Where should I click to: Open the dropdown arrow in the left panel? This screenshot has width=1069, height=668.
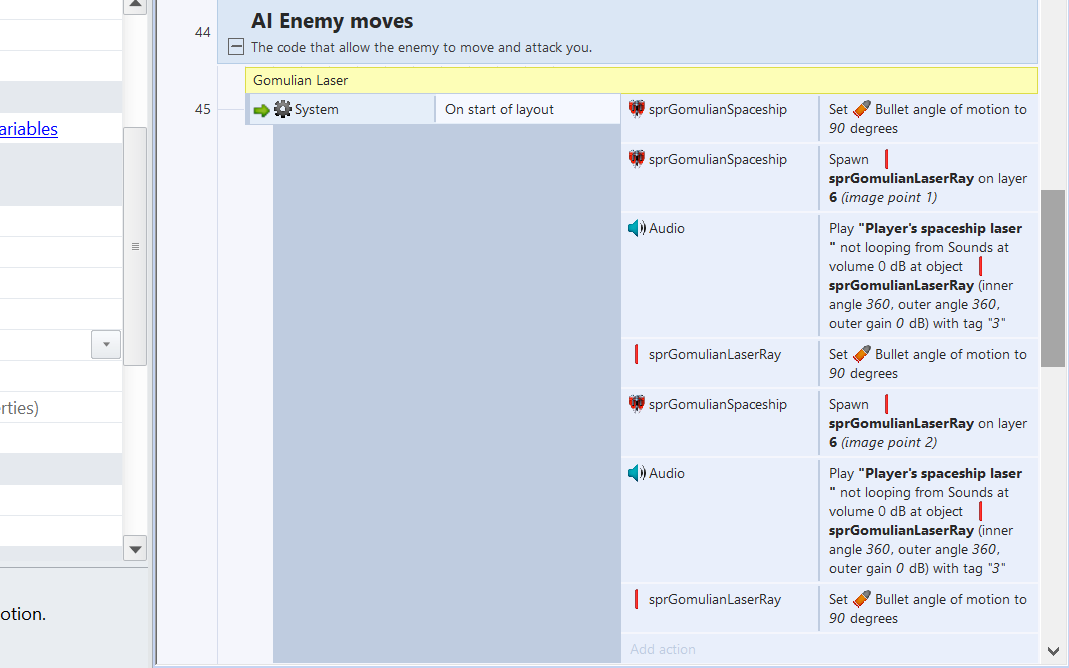[106, 345]
